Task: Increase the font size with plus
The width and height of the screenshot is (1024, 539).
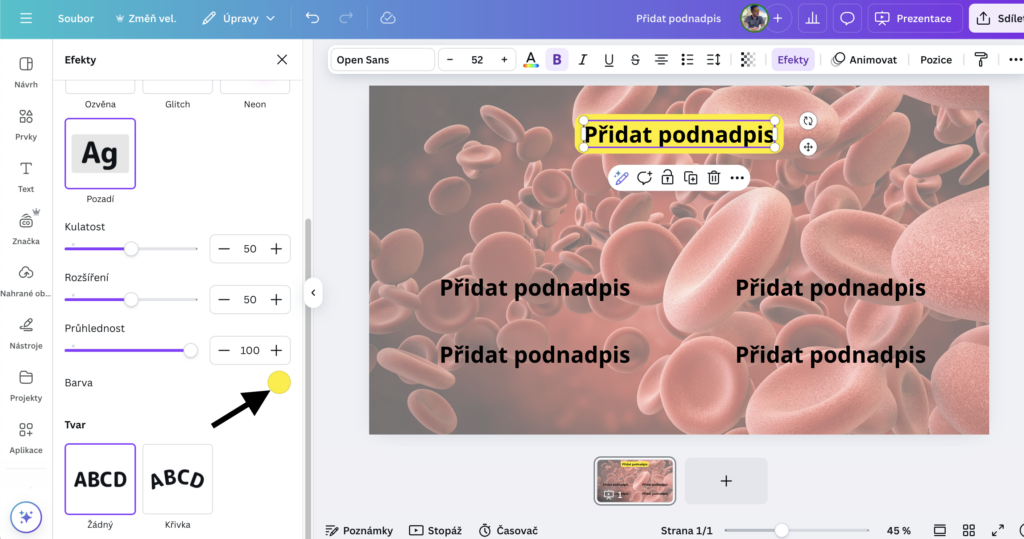Action: coord(504,59)
